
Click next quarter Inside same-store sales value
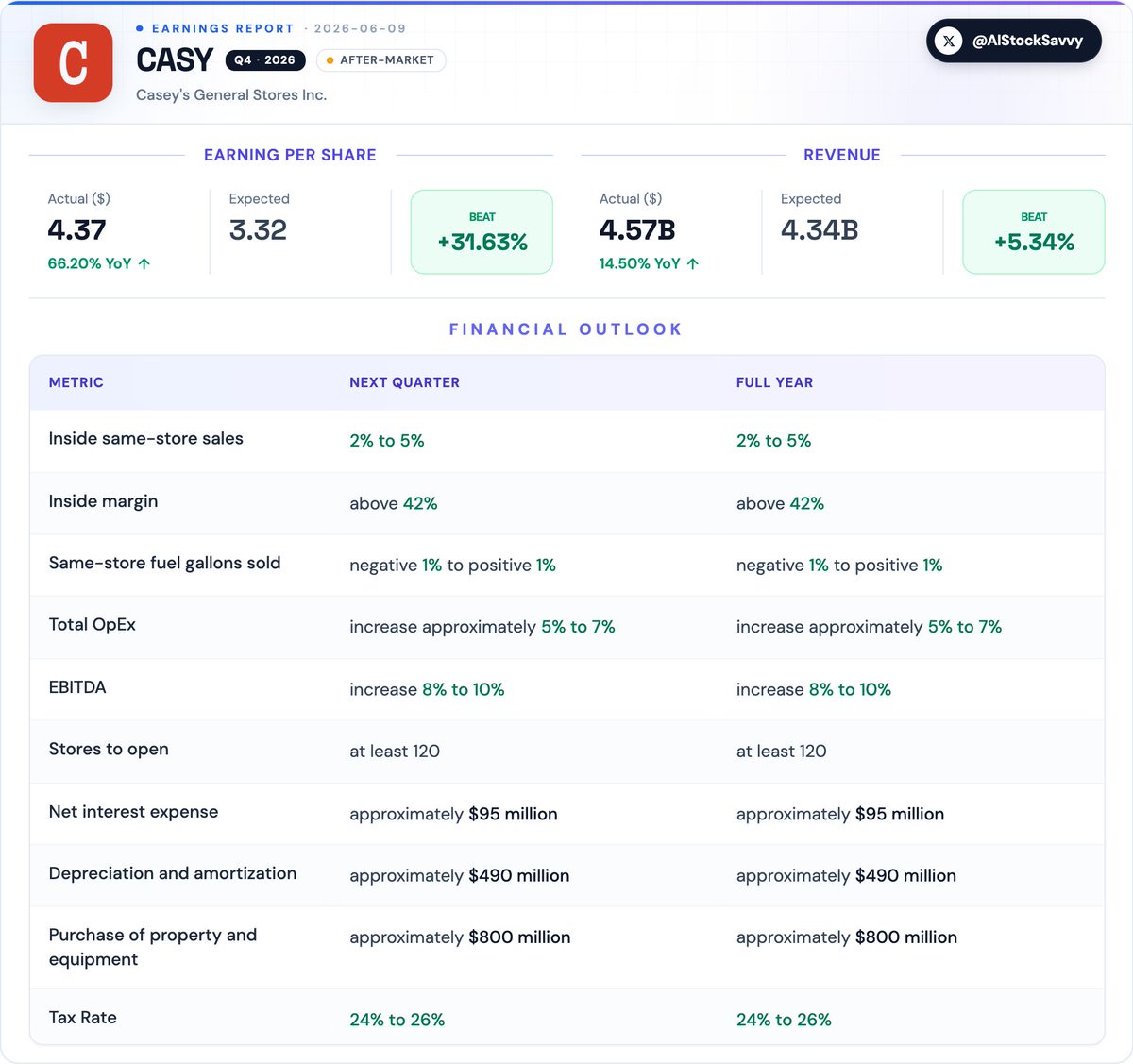387,441
